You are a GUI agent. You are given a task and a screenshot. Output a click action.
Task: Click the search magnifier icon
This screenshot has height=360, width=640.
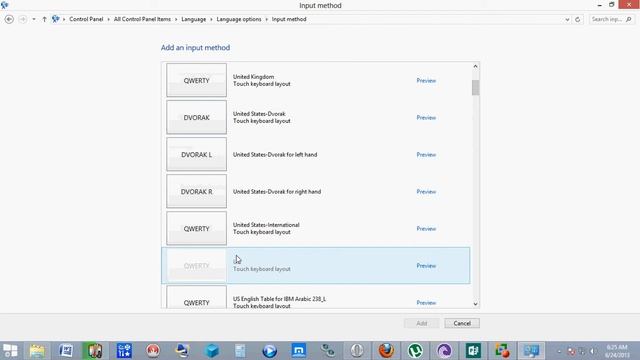pyautogui.click(x=629, y=19)
